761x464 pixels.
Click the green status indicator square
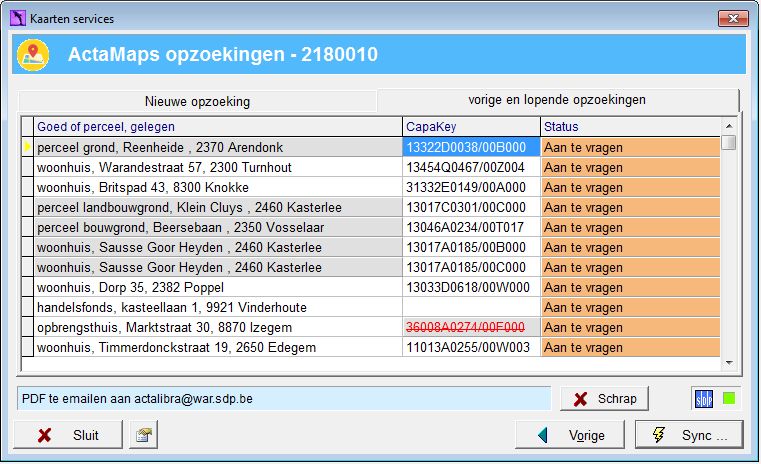729,398
